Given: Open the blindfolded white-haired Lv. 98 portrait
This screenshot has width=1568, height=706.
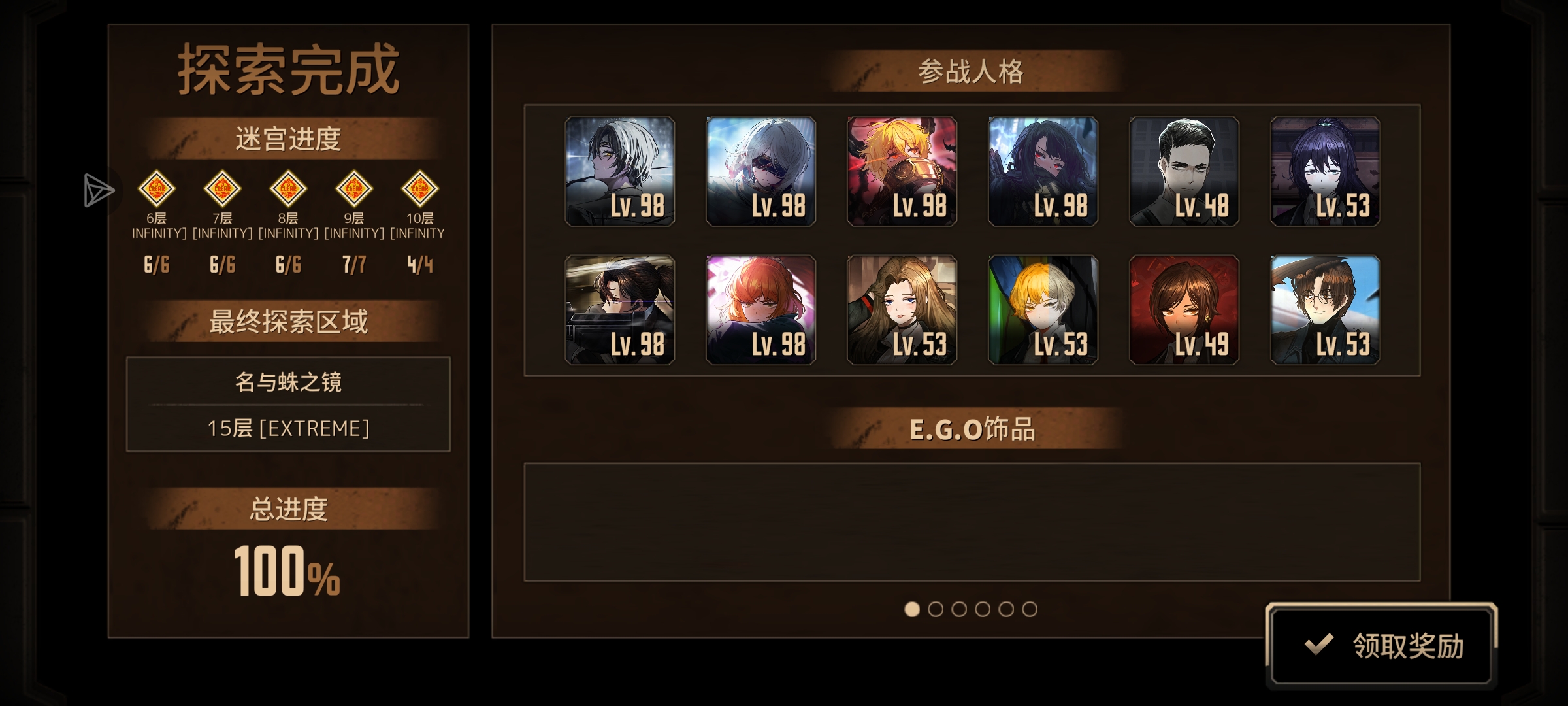Looking at the screenshot, I should 760,171.
